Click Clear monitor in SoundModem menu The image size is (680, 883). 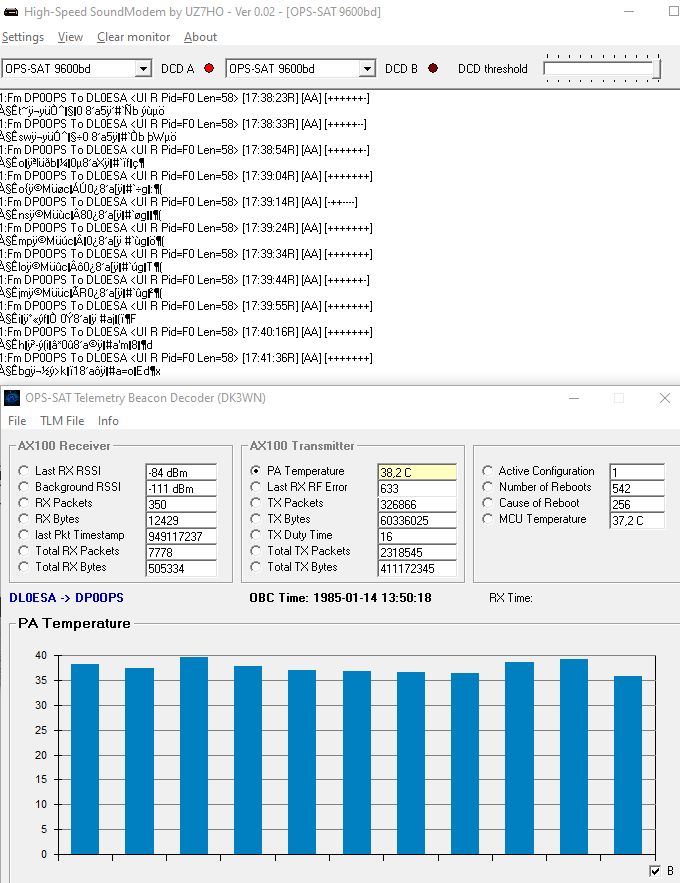(133, 37)
